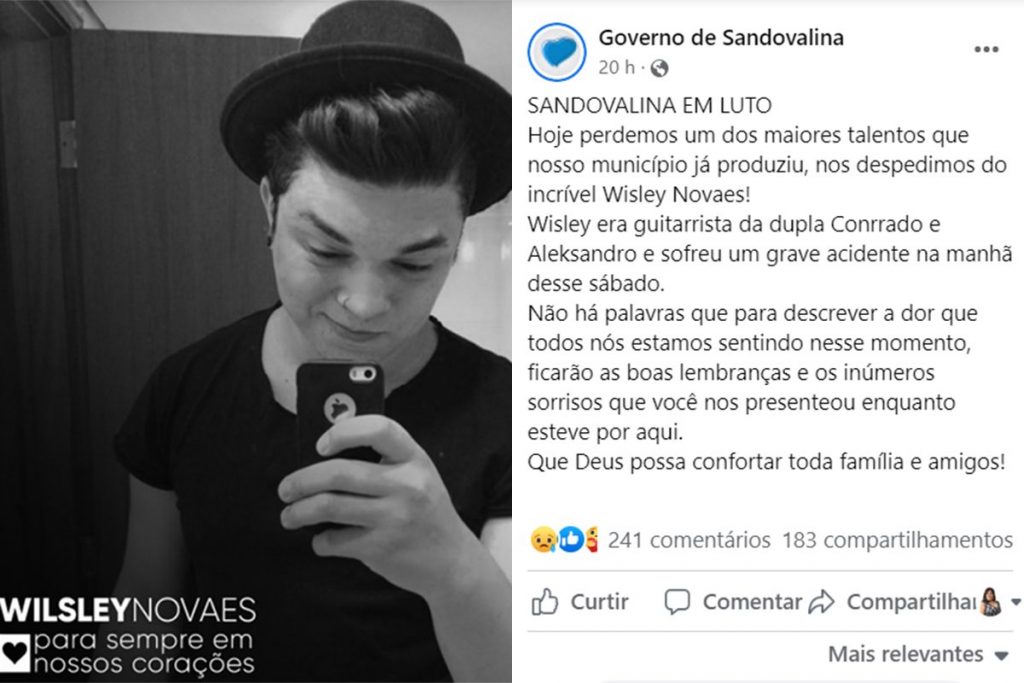View the 241 comentários
1024x683 pixels.
pyautogui.click(x=689, y=540)
